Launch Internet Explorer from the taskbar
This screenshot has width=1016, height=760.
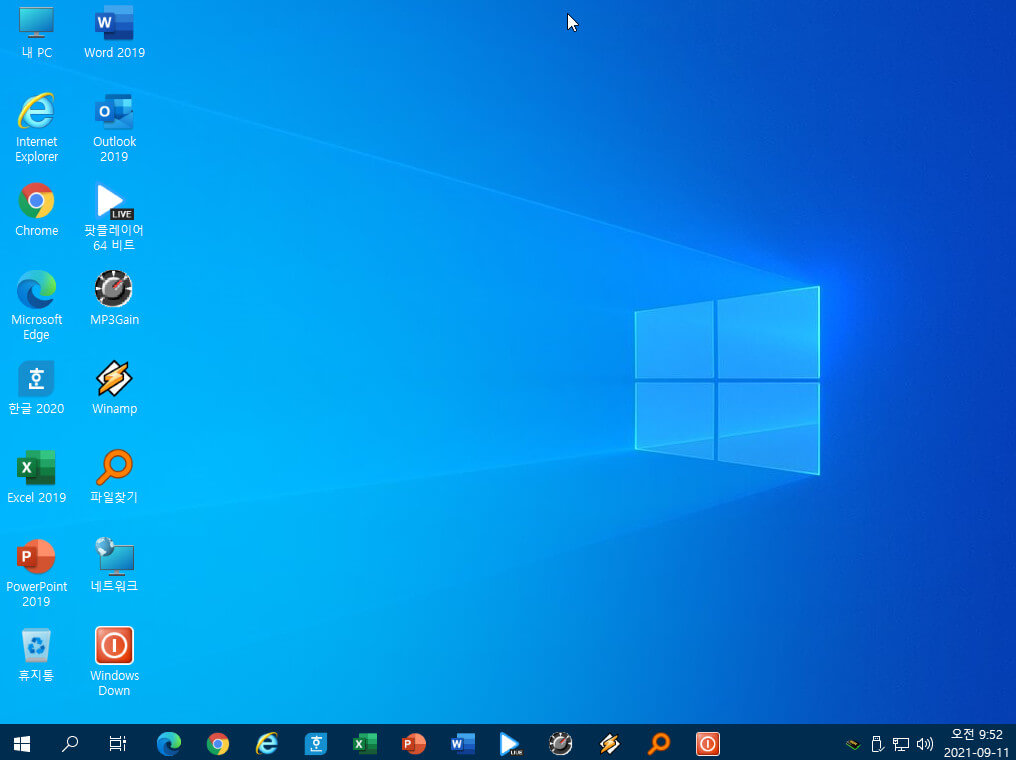(x=266, y=743)
